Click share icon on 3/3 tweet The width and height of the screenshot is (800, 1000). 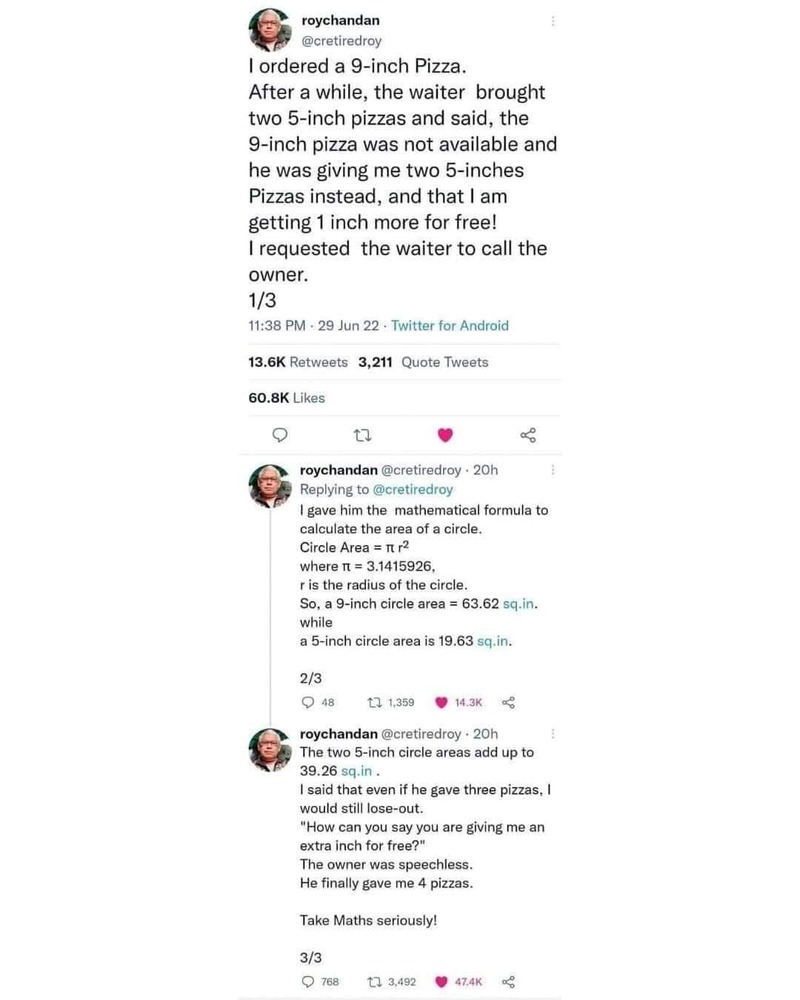click(x=507, y=982)
